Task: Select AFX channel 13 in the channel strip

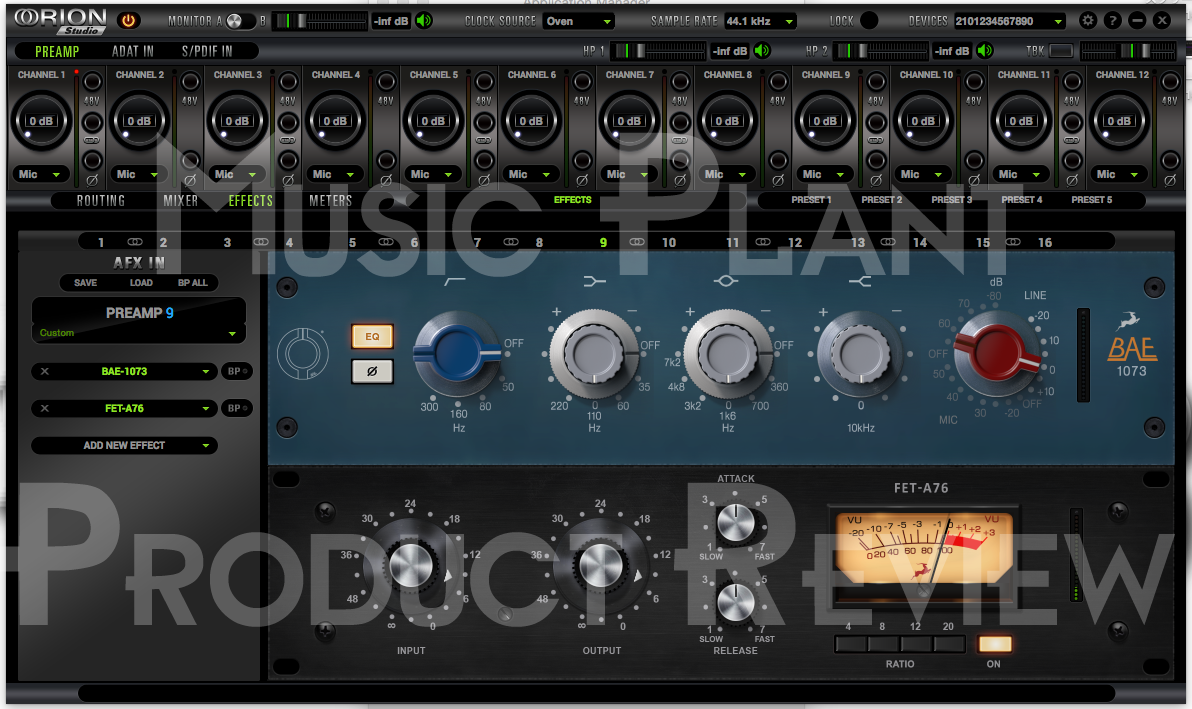Action: coord(858,242)
